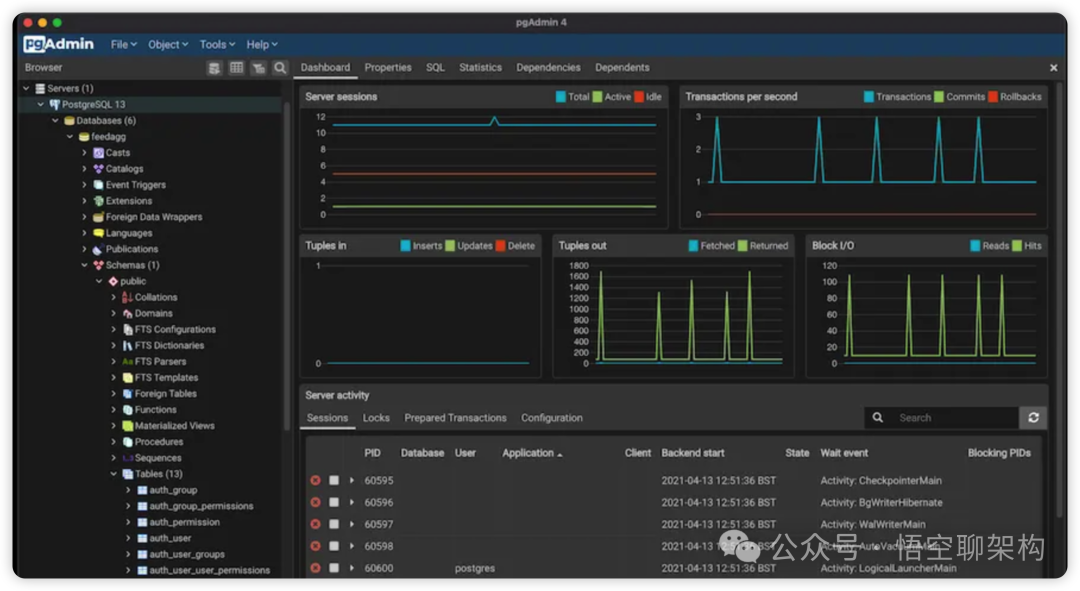Image resolution: width=1080 pixels, height=591 pixels.
Task: Switch to the Statistics tab
Action: pos(480,68)
